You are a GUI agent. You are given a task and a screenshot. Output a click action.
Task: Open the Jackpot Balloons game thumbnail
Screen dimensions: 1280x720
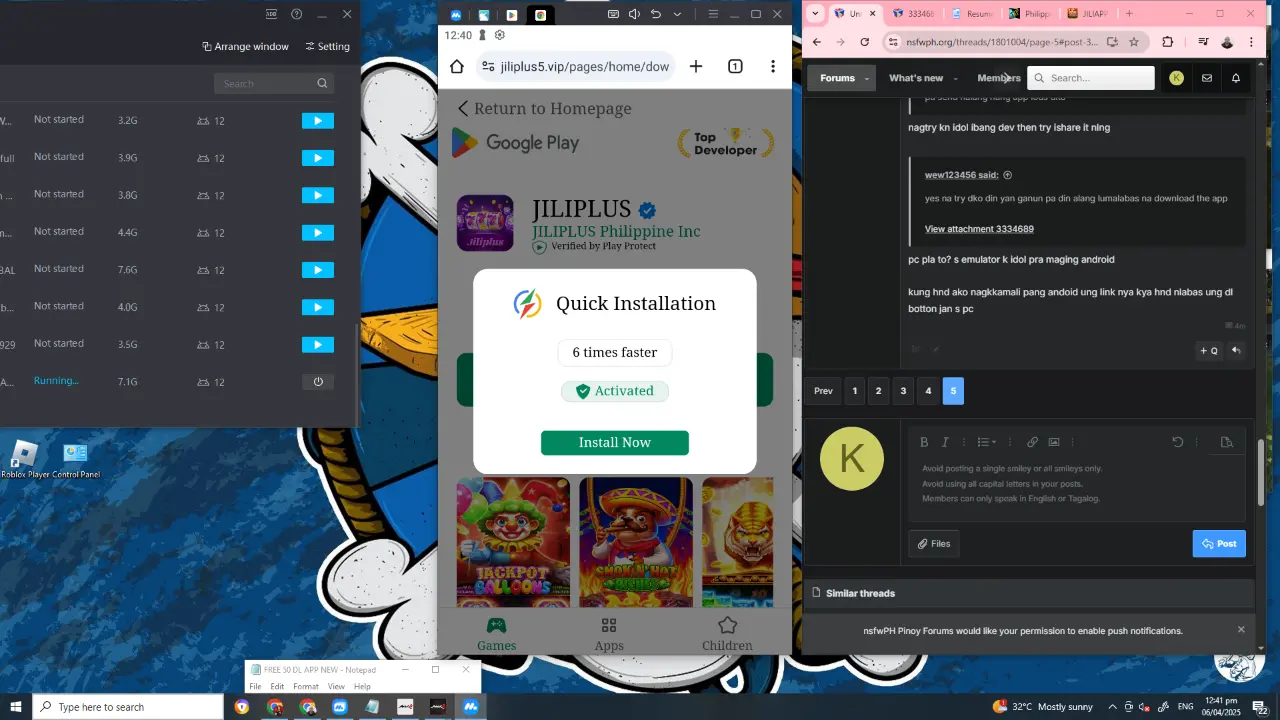pos(513,542)
